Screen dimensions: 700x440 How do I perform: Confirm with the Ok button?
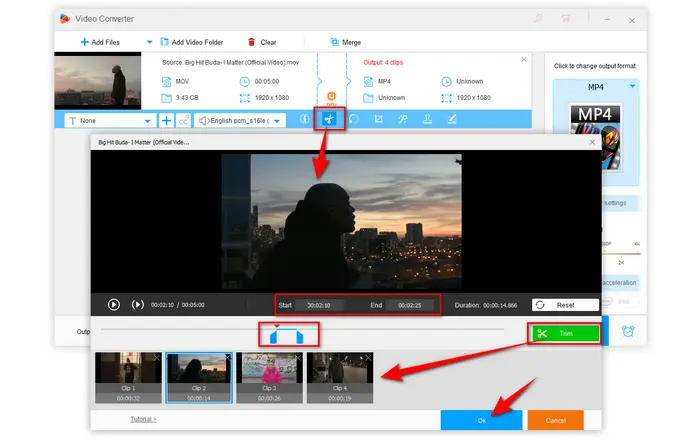(x=481, y=420)
